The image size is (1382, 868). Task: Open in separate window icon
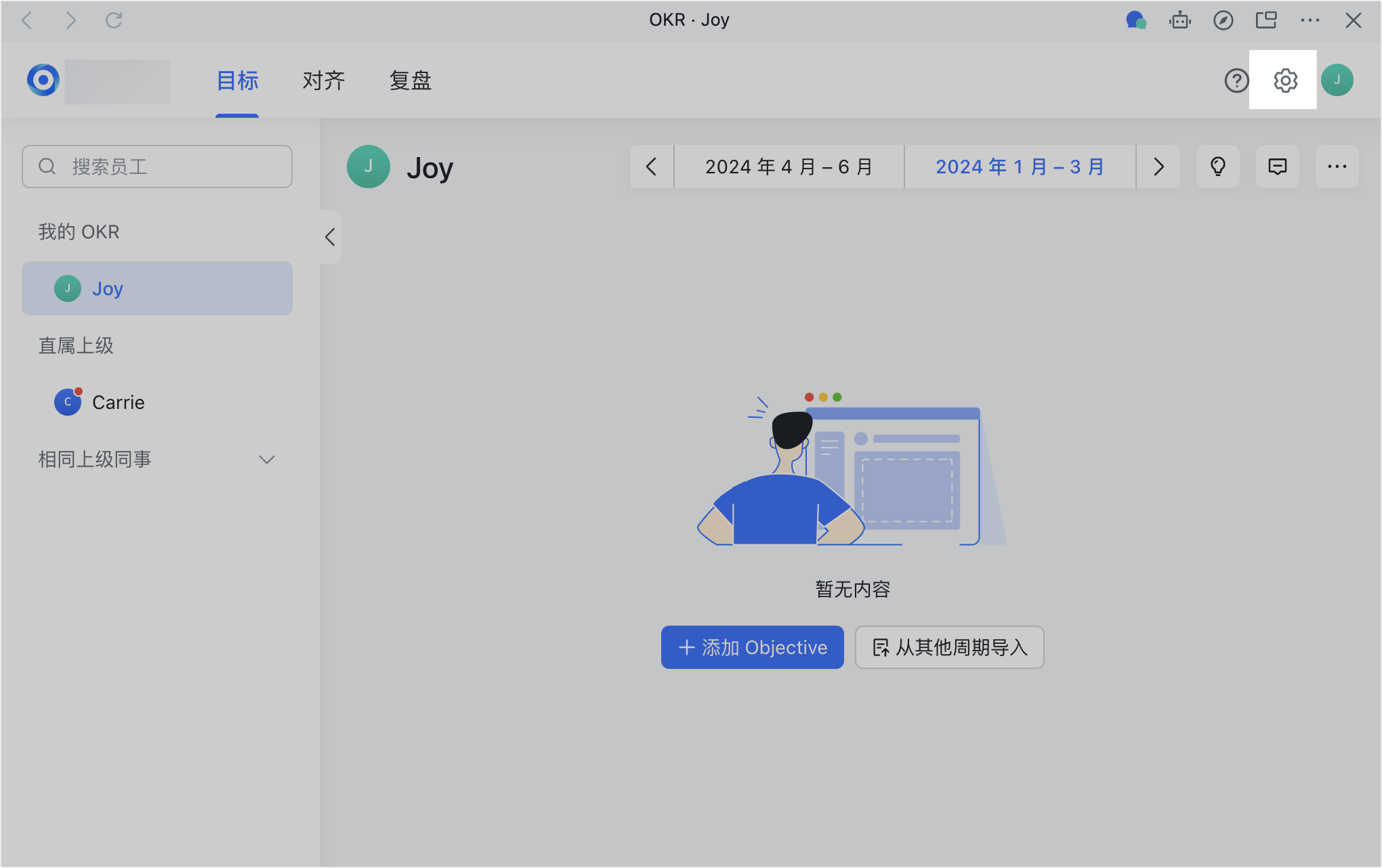[1266, 20]
